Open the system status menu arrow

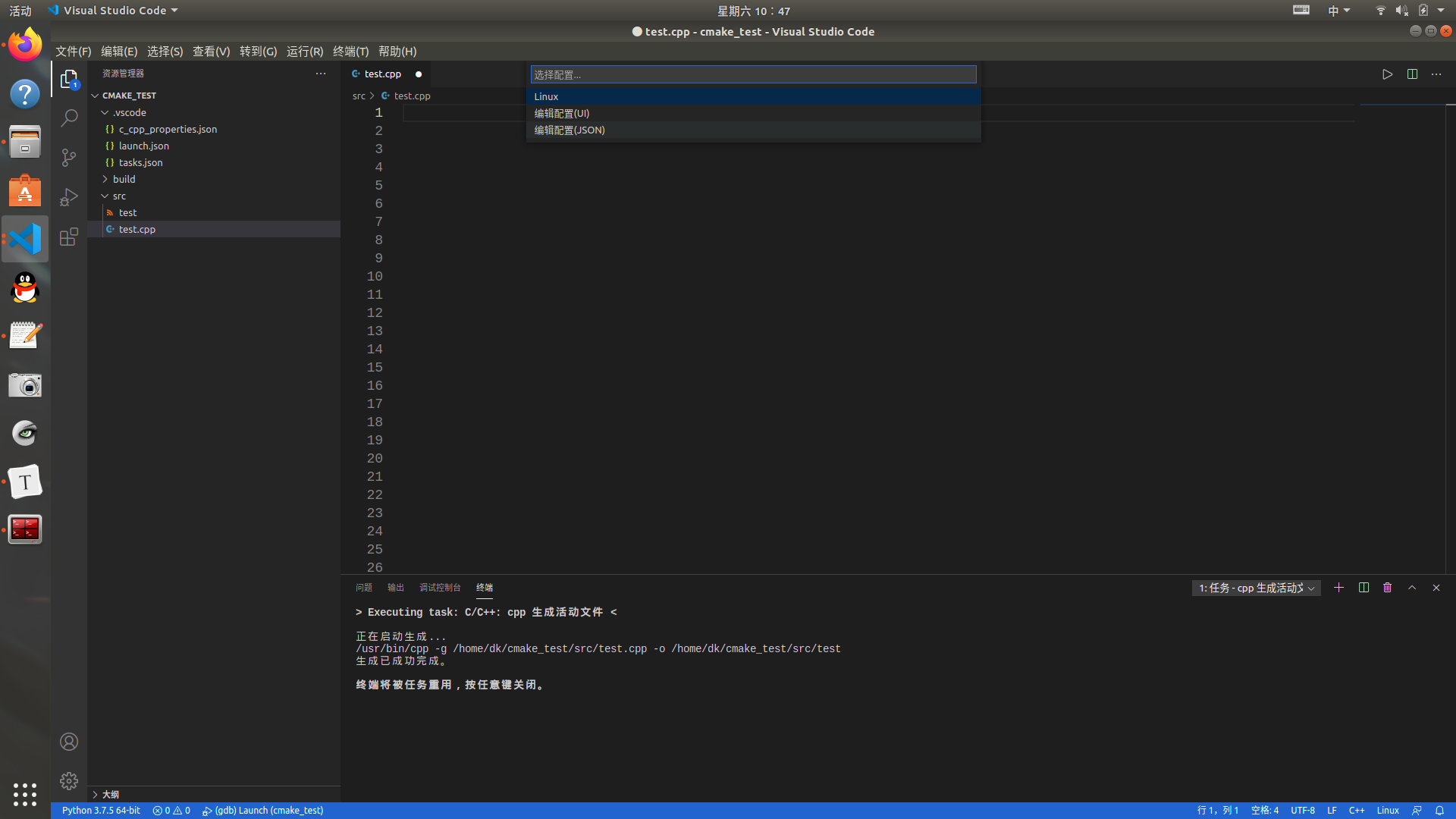coord(1441,11)
